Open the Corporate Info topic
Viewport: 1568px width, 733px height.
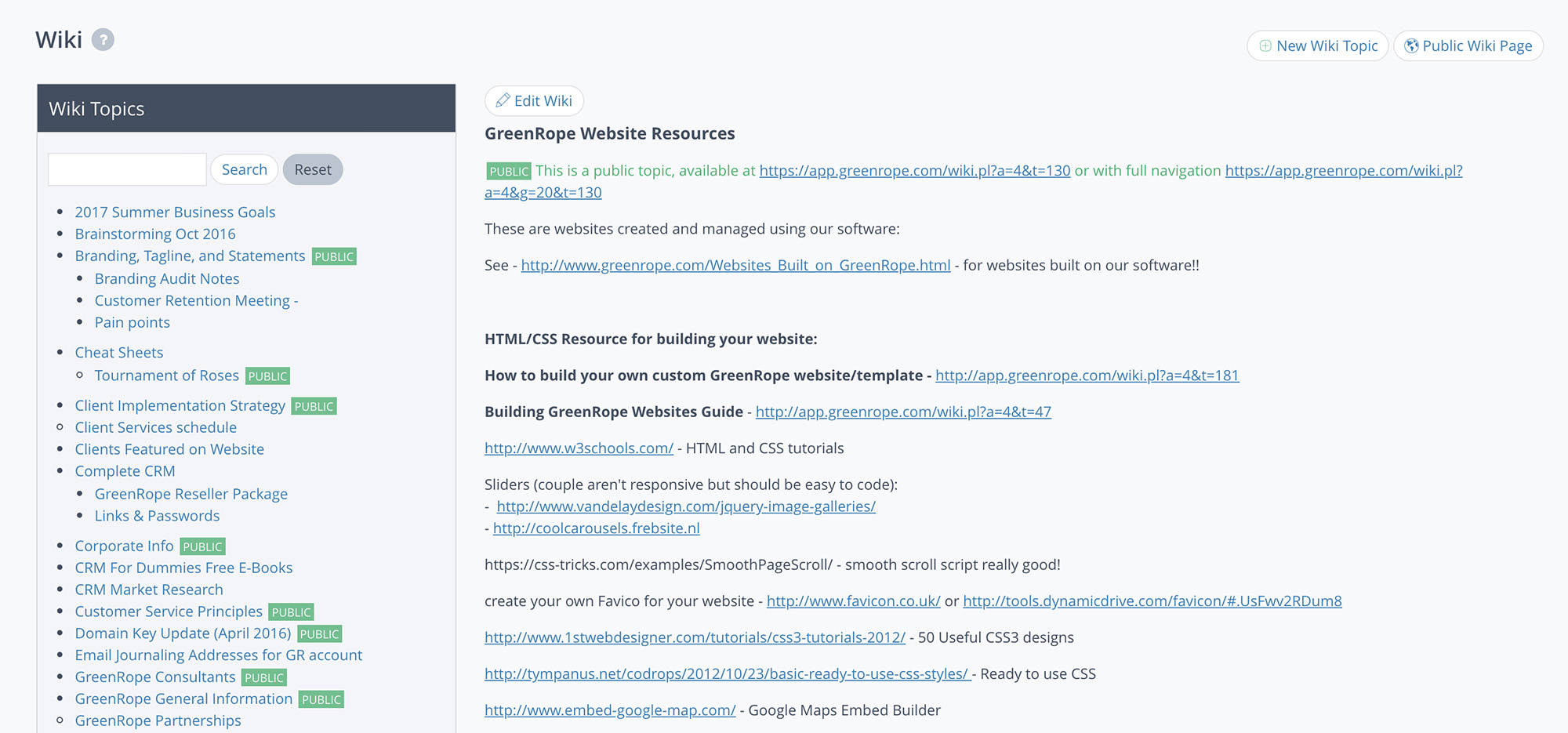tap(124, 546)
